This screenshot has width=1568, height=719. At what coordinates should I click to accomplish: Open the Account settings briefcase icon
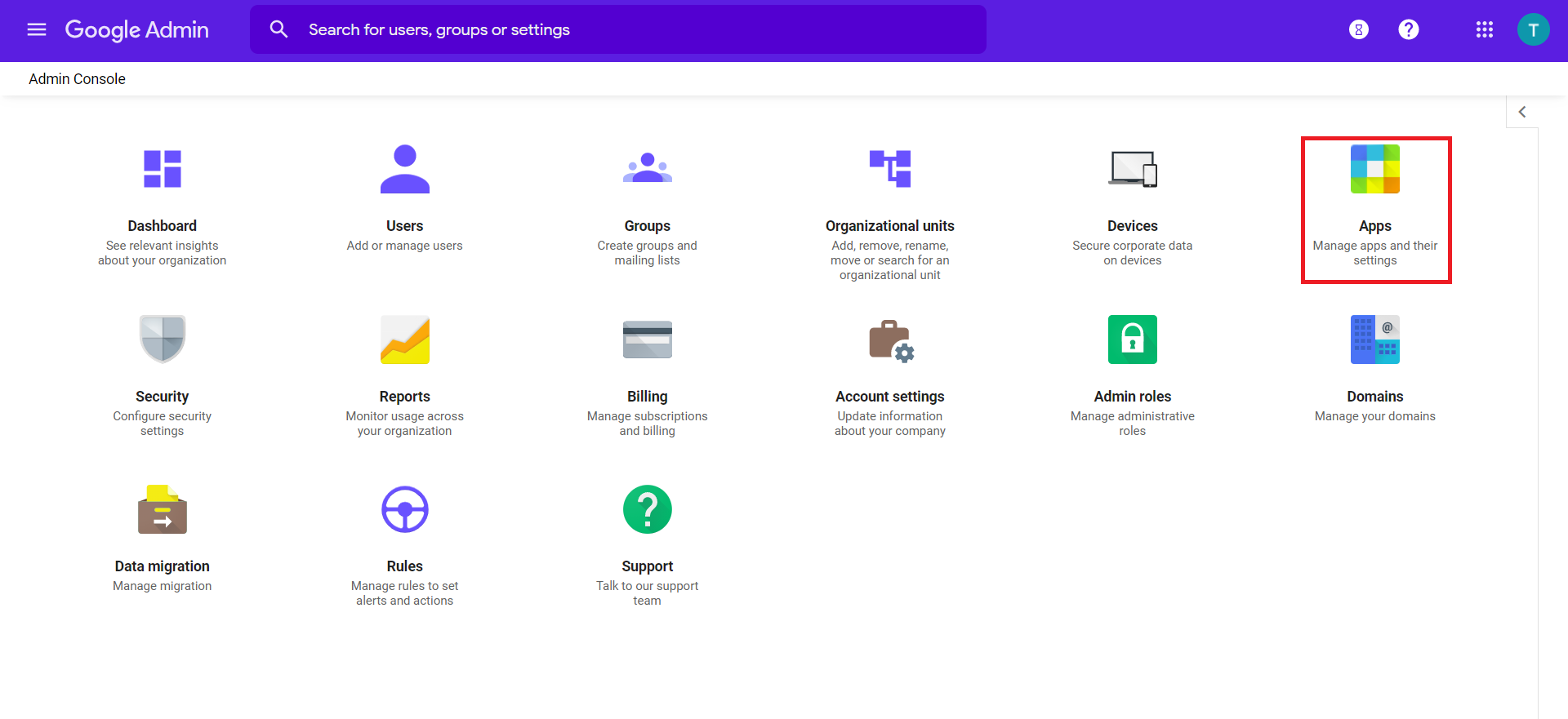pyautogui.click(x=891, y=340)
